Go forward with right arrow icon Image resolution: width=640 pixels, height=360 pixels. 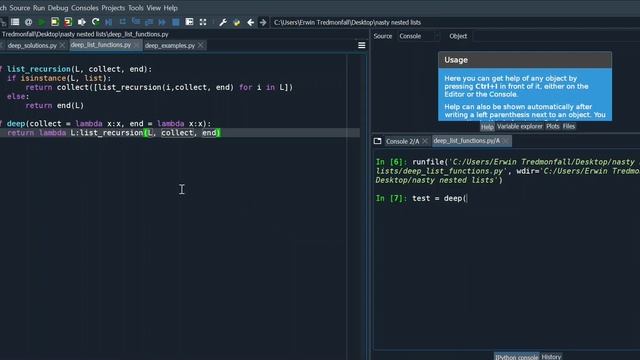point(263,22)
